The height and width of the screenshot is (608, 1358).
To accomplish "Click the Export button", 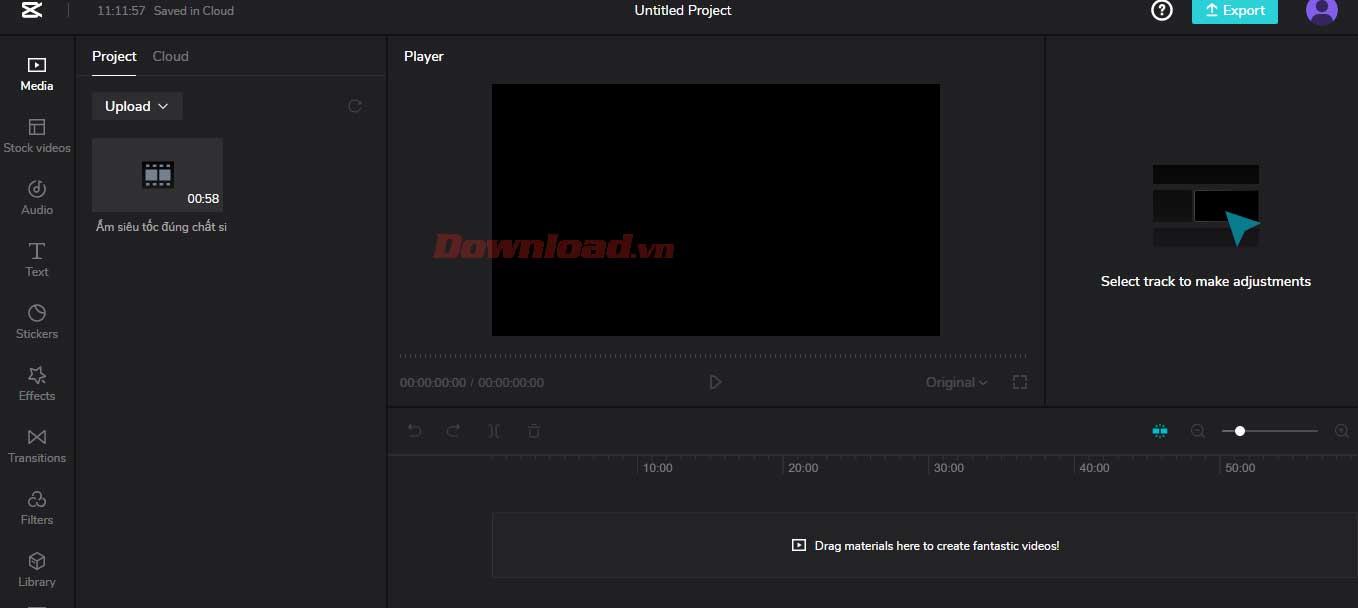I will pos(1234,11).
